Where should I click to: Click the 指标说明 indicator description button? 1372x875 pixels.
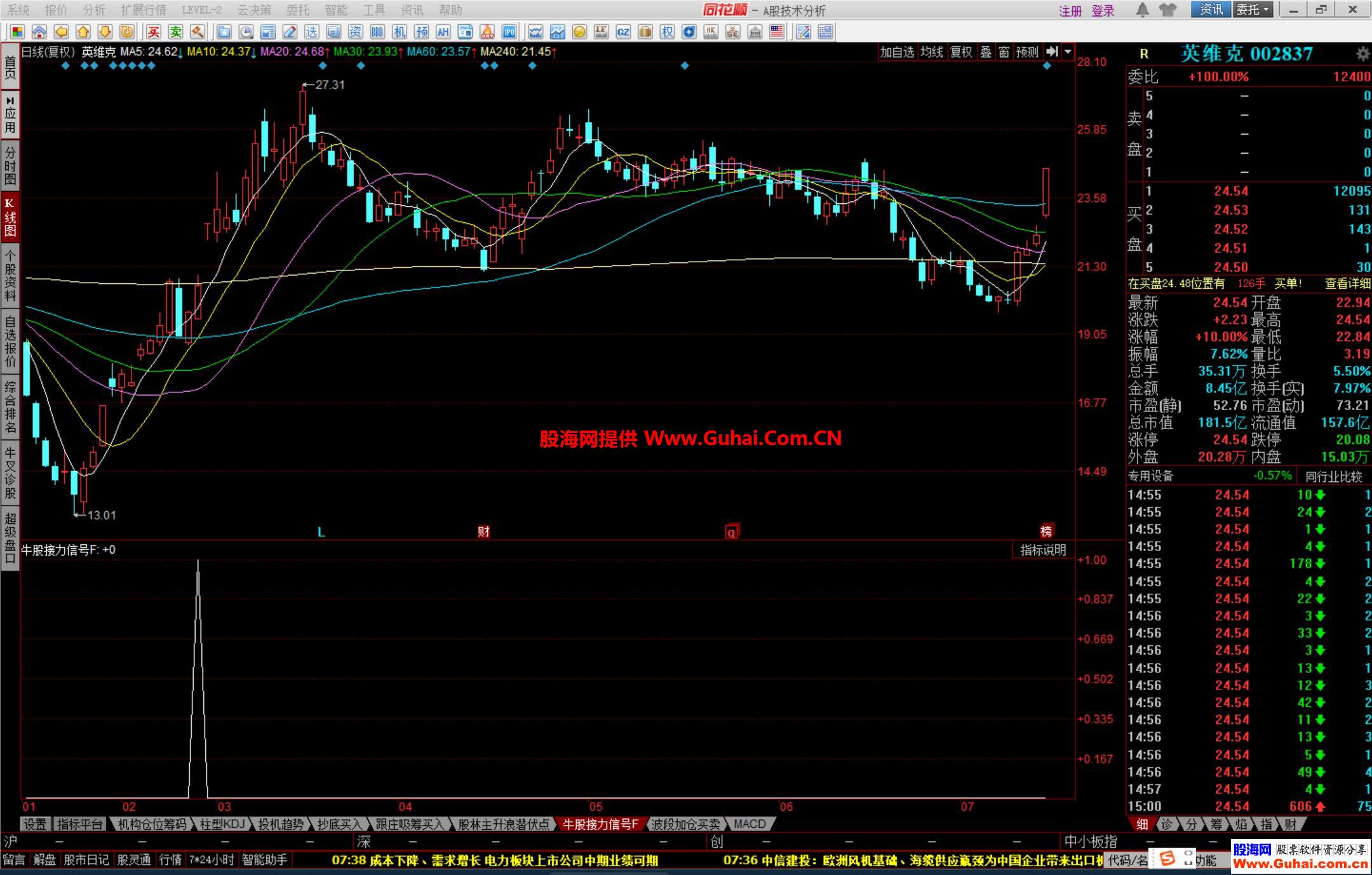[1043, 550]
